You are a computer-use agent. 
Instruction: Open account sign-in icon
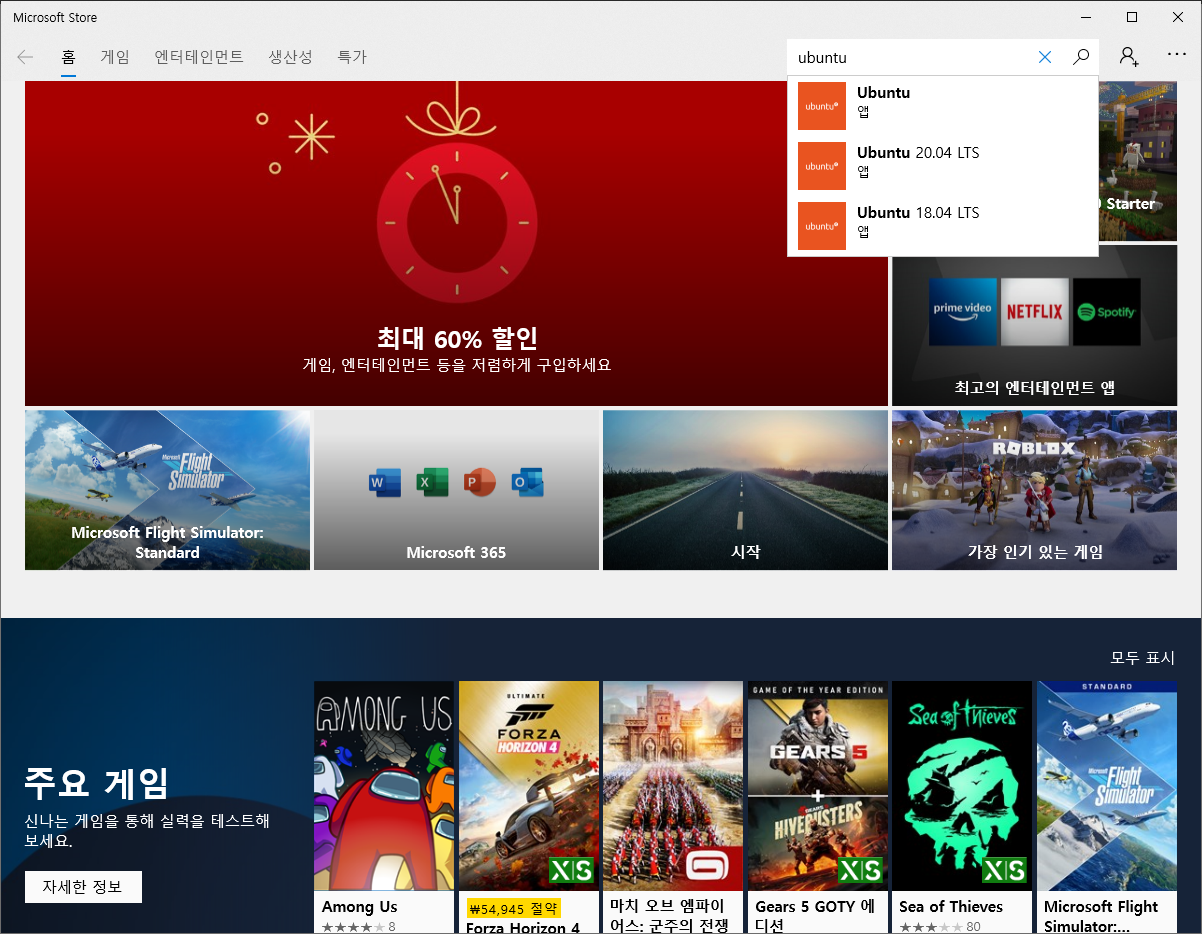click(x=1129, y=57)
